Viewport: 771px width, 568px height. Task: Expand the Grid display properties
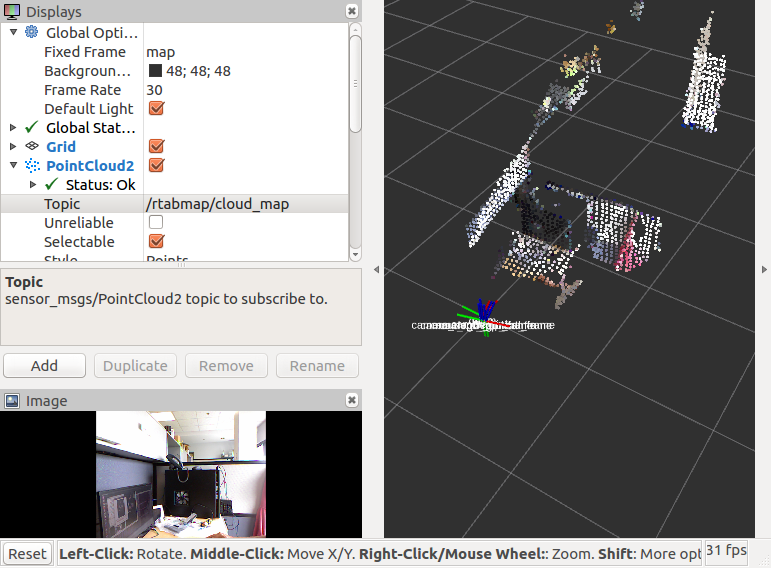coord(13,146)
